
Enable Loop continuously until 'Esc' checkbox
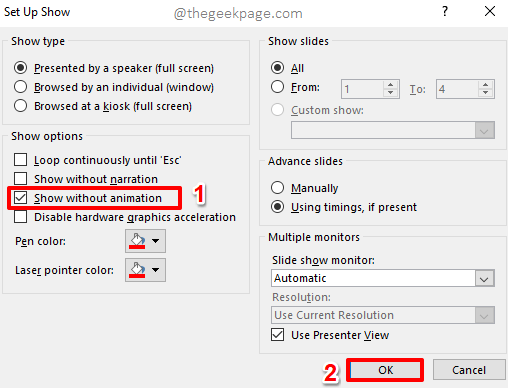click(x=21, y=160)
